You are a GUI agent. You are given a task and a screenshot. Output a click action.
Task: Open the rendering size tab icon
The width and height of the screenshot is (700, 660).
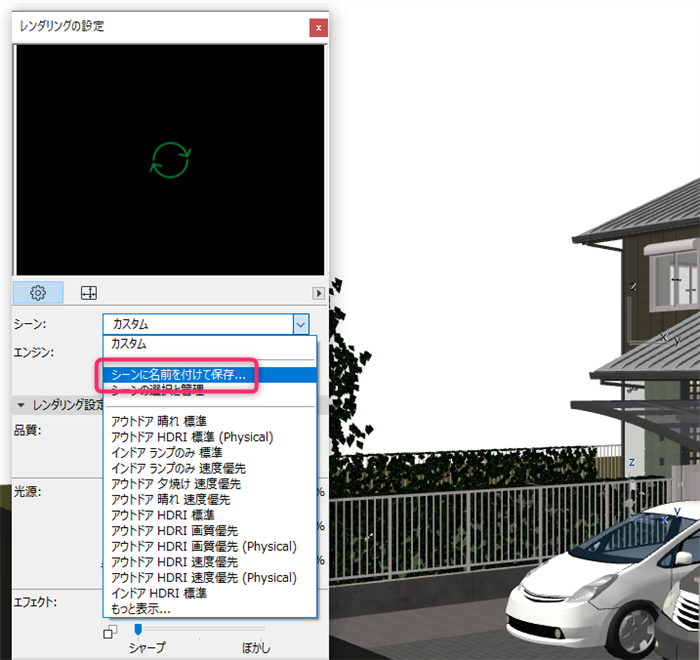[88, 293]
